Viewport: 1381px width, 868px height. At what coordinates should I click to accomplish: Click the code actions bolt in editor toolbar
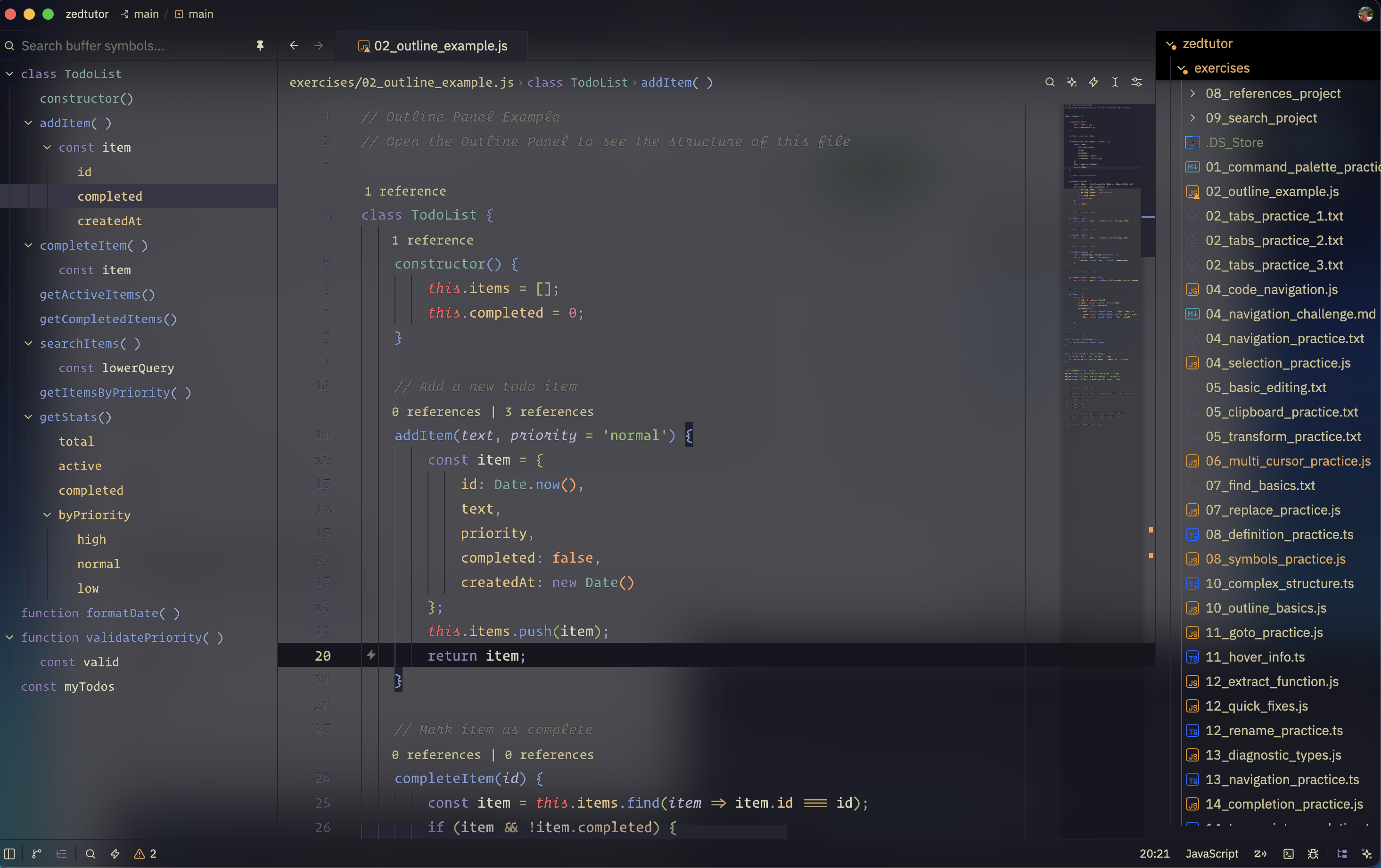coord(1093,82)
